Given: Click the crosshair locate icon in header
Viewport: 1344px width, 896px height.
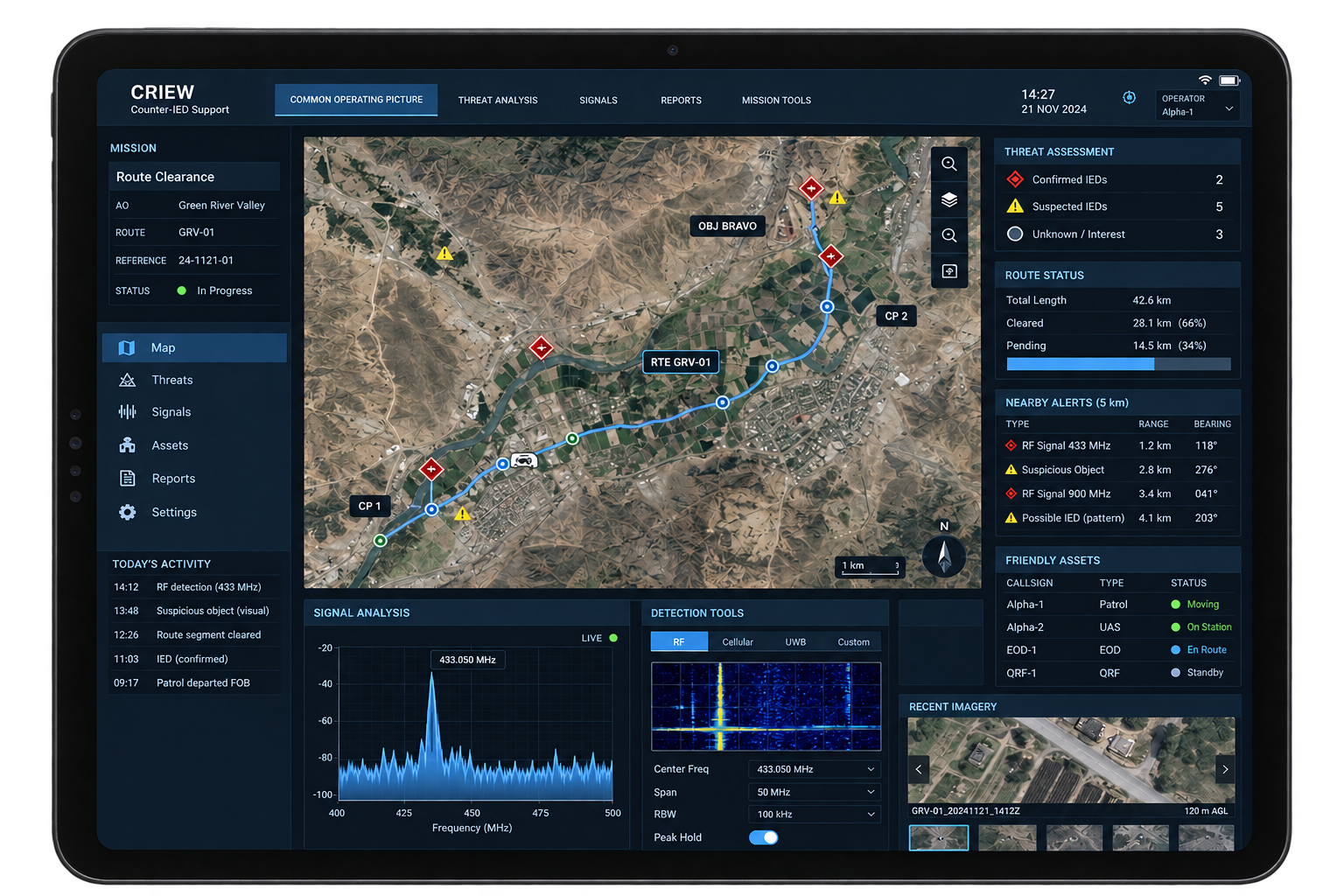Looking at the screenshot, I should (1129, 97).
